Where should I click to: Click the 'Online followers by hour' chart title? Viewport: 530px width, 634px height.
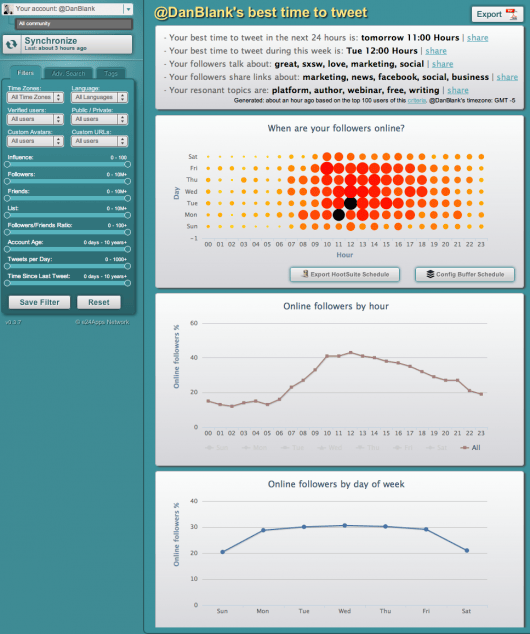(x=336, y=306)
